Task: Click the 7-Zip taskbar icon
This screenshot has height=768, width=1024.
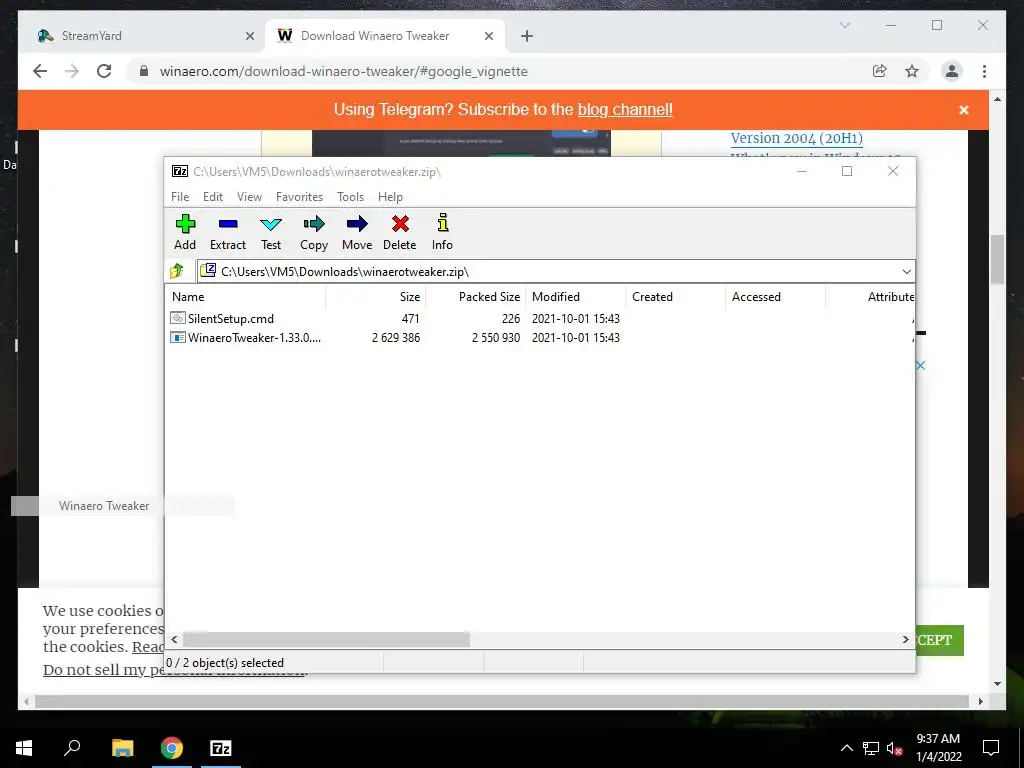Action: [x=221, y=748]
